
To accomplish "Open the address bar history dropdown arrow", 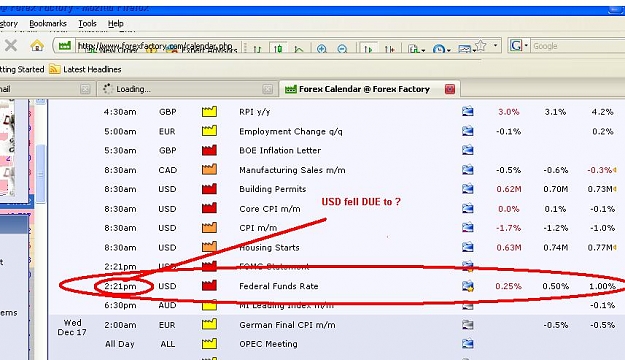I will pos(495,45).
